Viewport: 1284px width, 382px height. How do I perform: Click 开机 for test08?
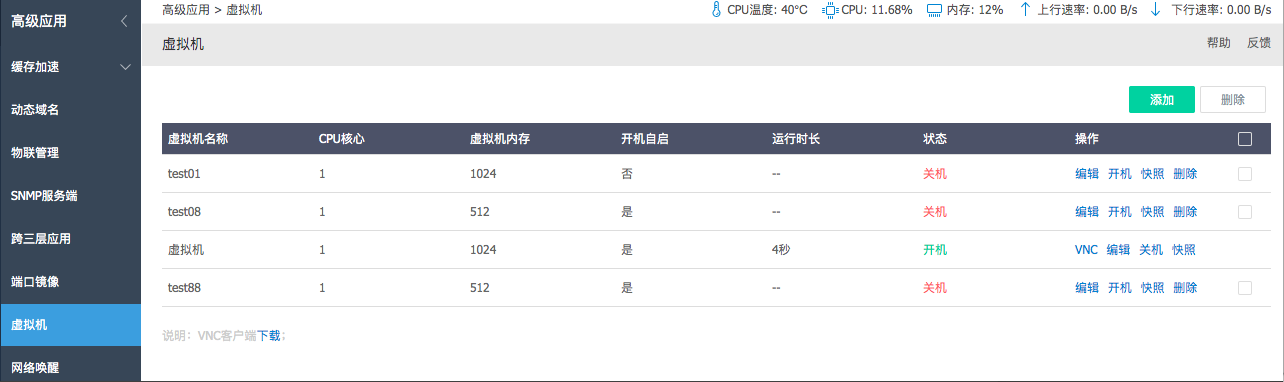coord(1120,212)
